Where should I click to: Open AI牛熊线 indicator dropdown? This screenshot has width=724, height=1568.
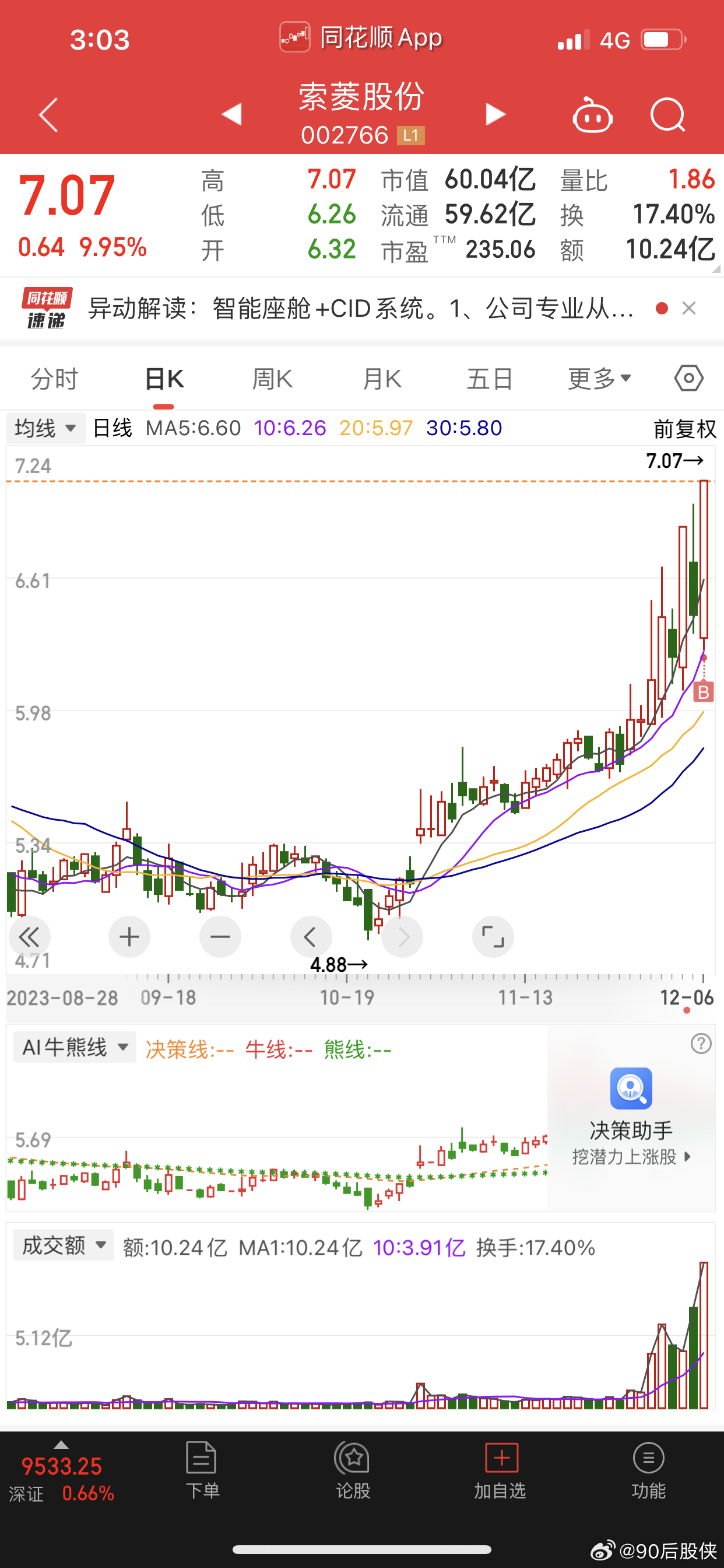click(74, 1048)
